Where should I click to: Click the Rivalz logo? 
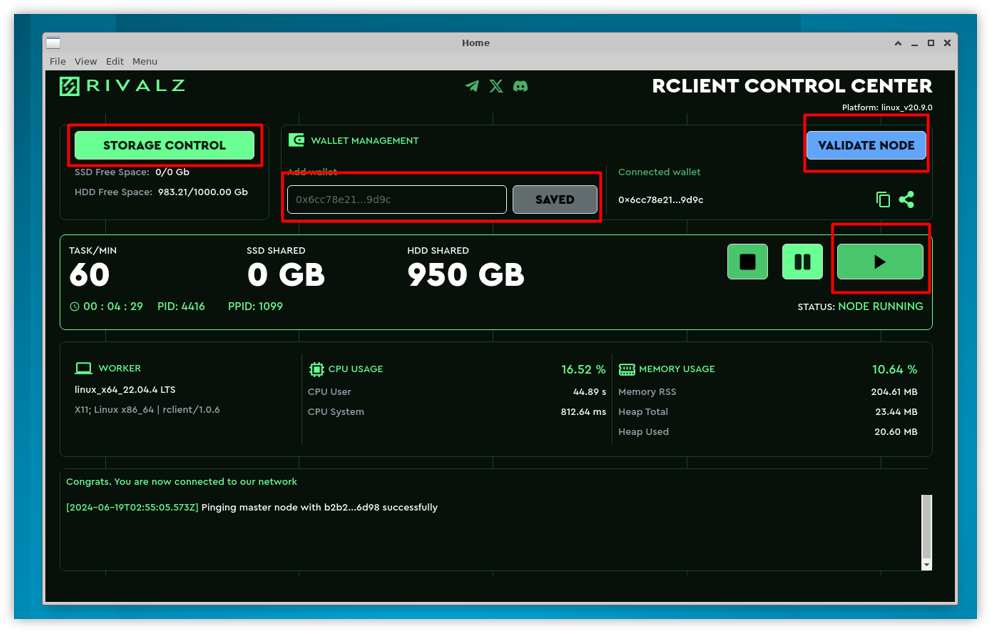point(122,86)
